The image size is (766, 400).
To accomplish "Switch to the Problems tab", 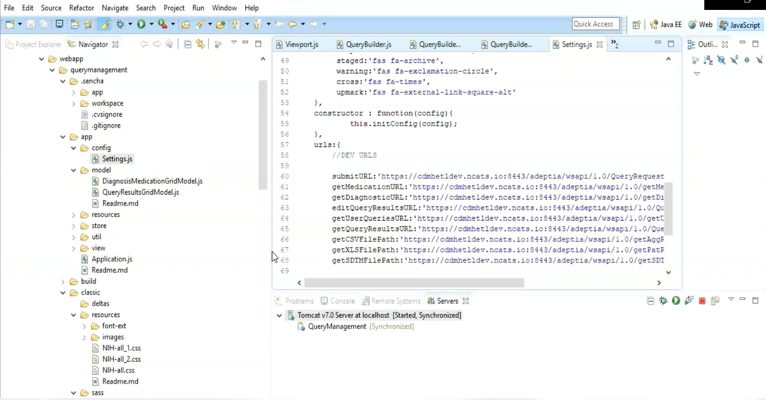I will point(294,301).
